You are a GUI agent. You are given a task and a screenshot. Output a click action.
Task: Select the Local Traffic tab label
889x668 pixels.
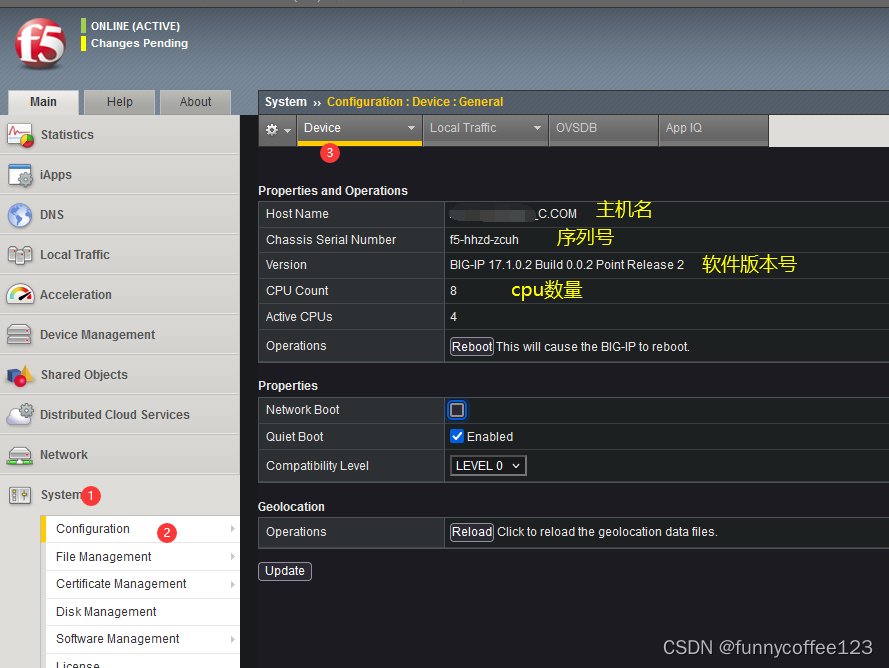tap(463, 128)
